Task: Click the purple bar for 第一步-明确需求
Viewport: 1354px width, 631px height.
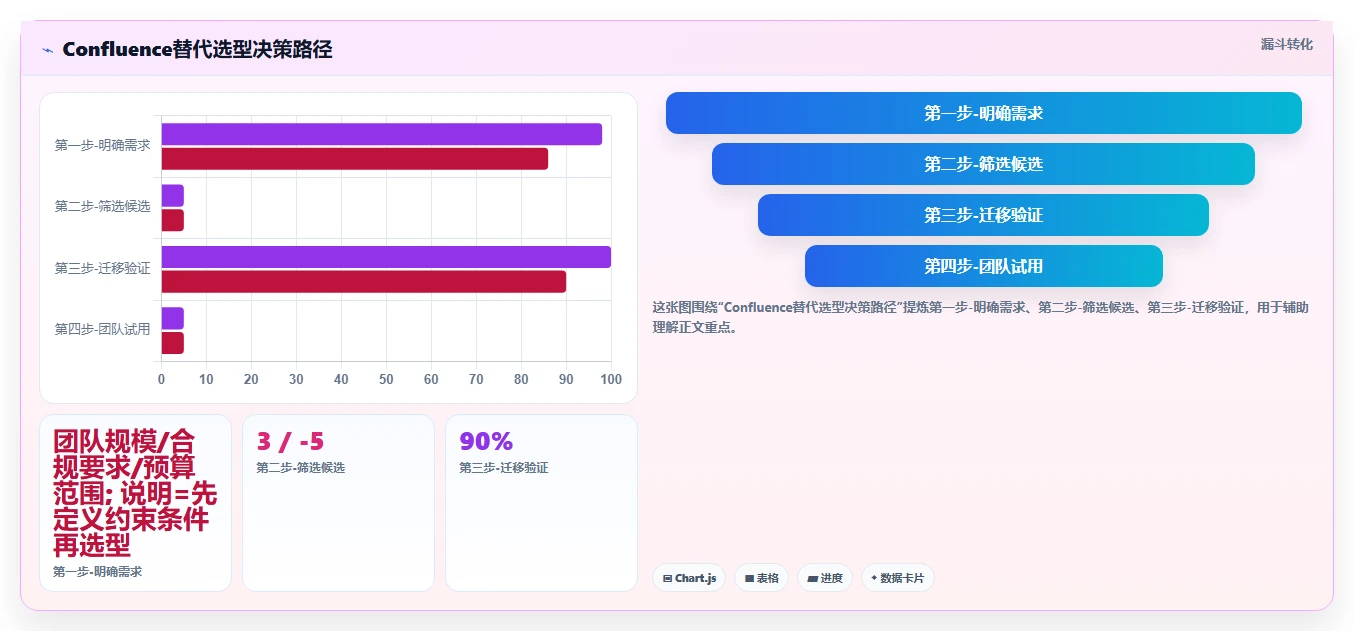Action: pyautogui.click(x=381, y=134)
